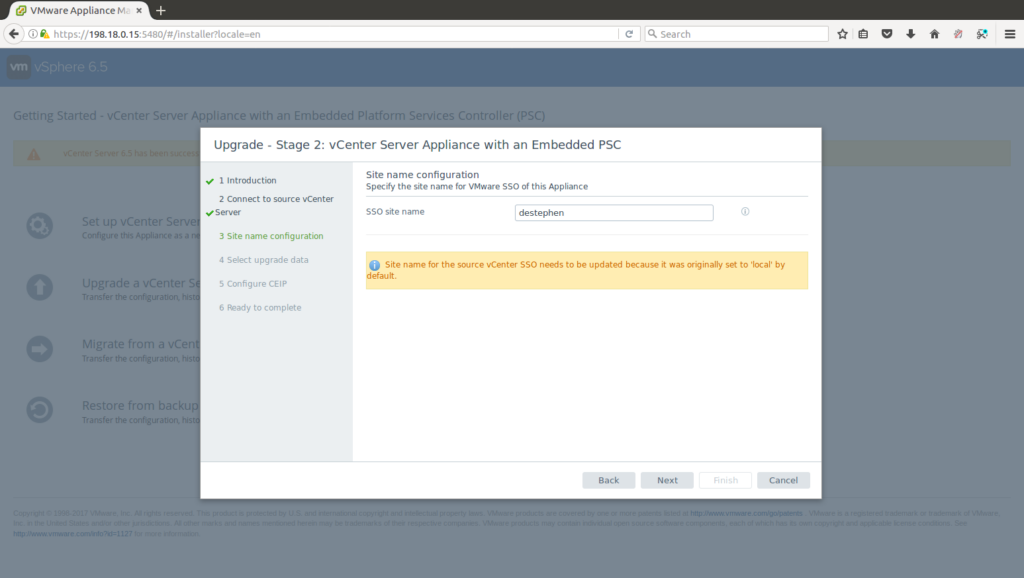Image resolution: width=1024 pixels, height=578 pixels.
Task: Reload the page with the refresh icon
Action: click(629, 34)
